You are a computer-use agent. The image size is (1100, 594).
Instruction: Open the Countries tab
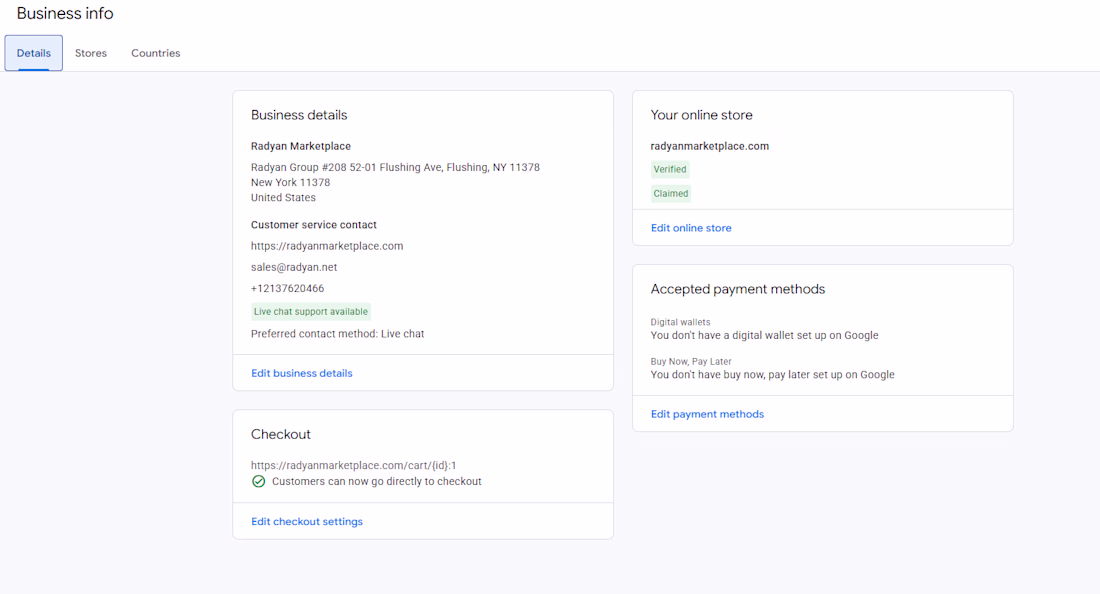click(x=156, y=53)
